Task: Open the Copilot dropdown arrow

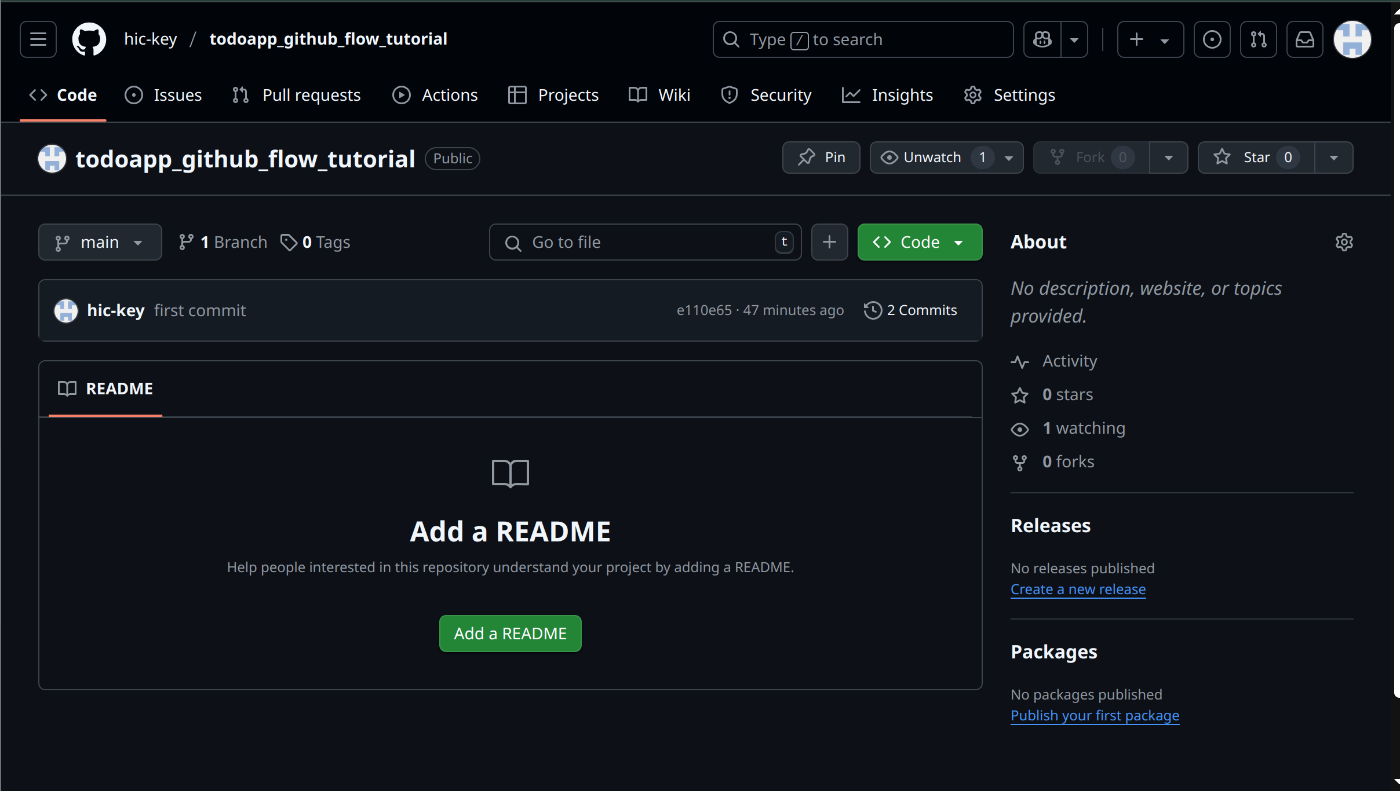Action: point(1074,40)
